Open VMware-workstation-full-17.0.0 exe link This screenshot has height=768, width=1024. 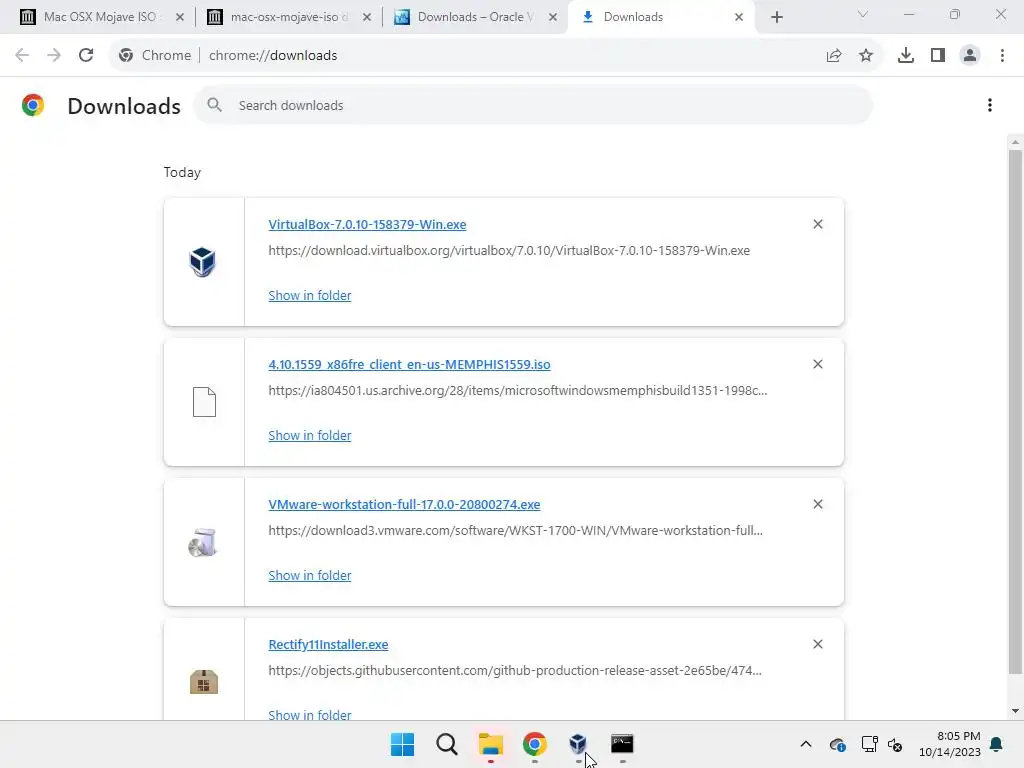[404, 504]
